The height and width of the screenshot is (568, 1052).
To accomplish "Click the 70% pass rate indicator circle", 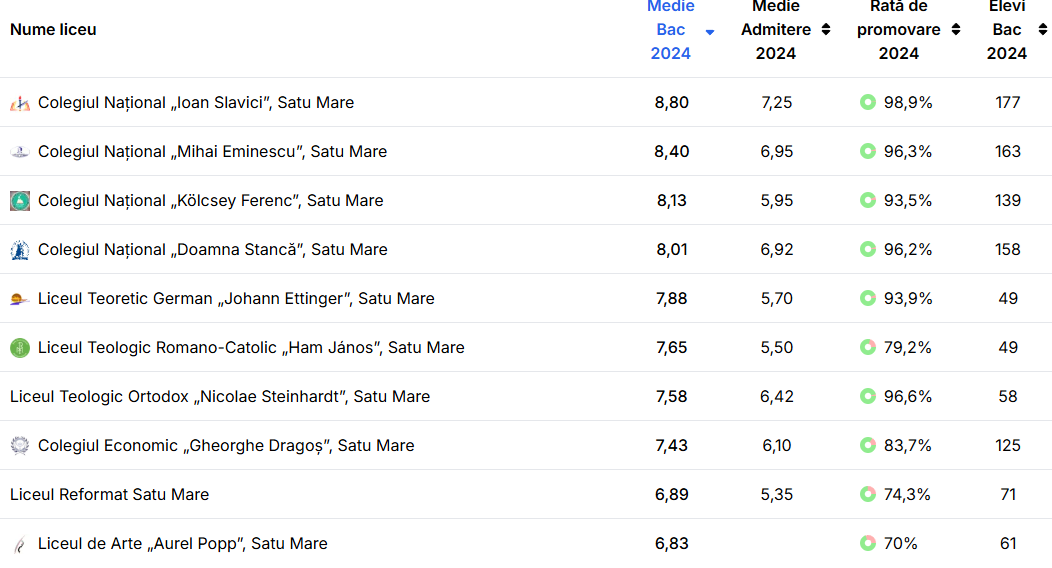I will tap(868, 543).
